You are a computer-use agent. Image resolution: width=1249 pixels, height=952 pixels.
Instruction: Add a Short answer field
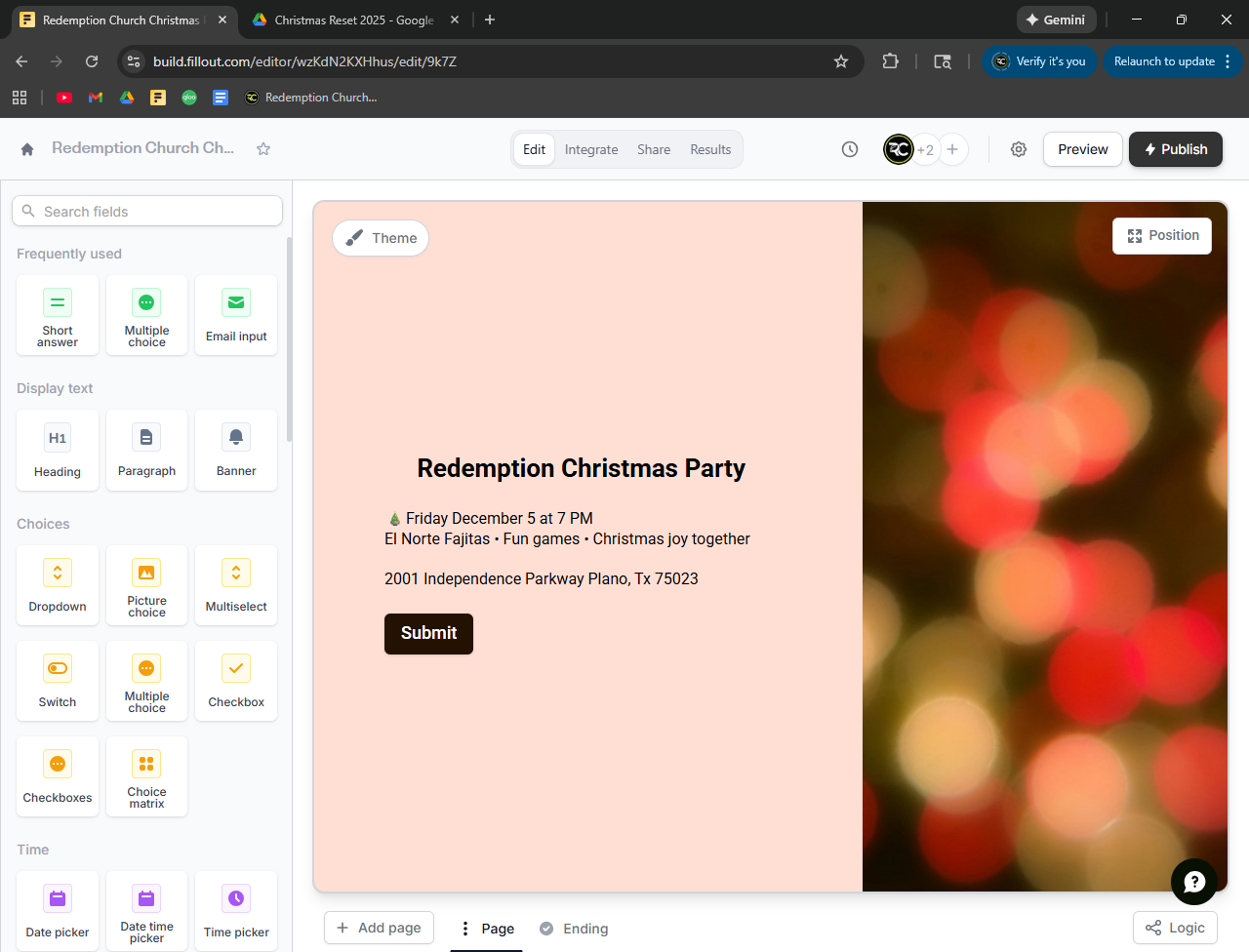pyautogui.click(x=58, y=315)
